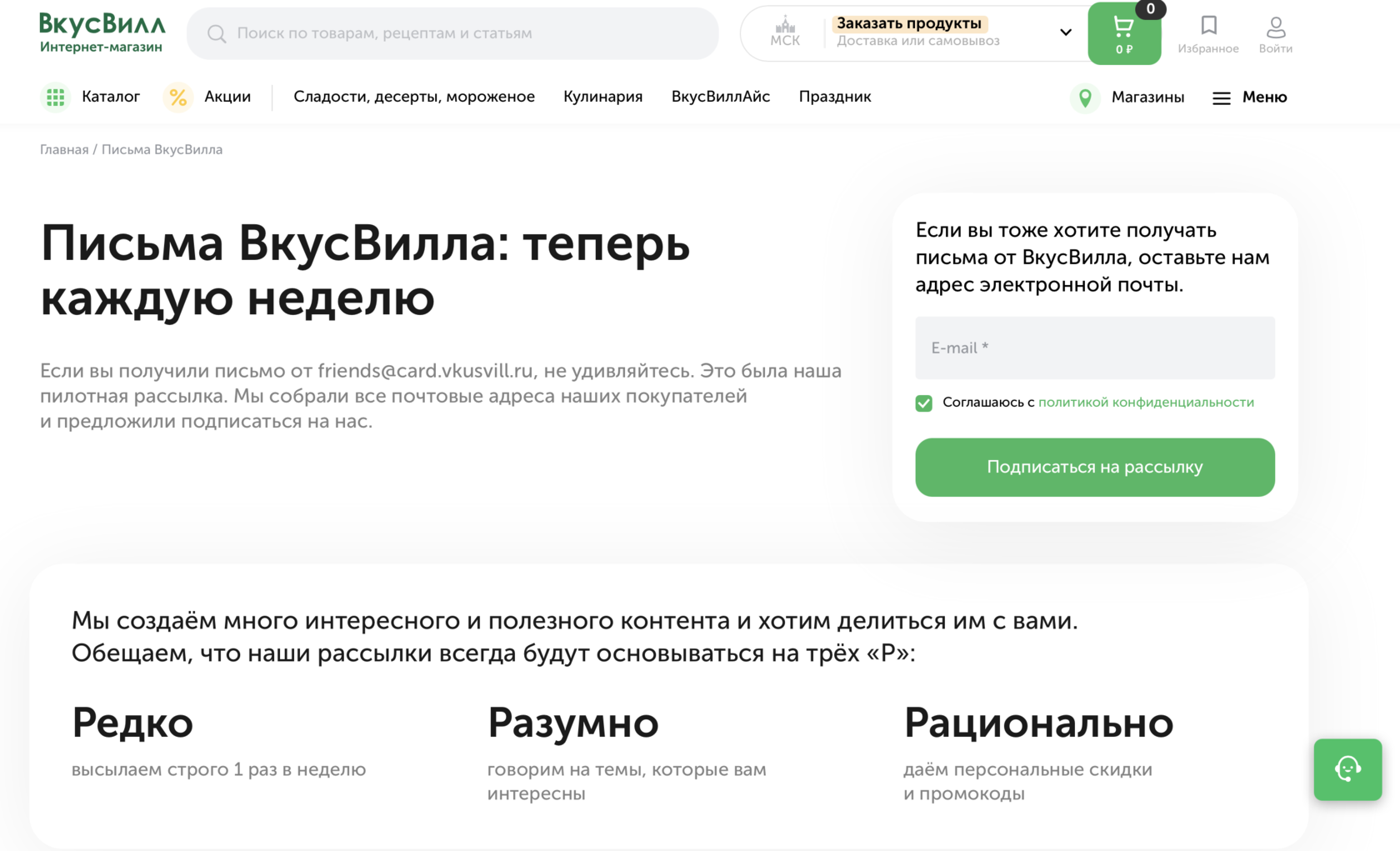Click Подписаться на рассылку button
Image resolution: width=1400 pixels, height=851 pixels.
(1095, 468)
